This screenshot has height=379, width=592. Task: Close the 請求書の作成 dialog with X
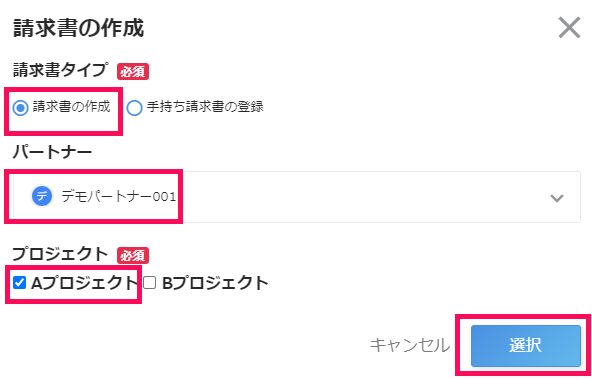pyautogui.click(x=569, y=28)
